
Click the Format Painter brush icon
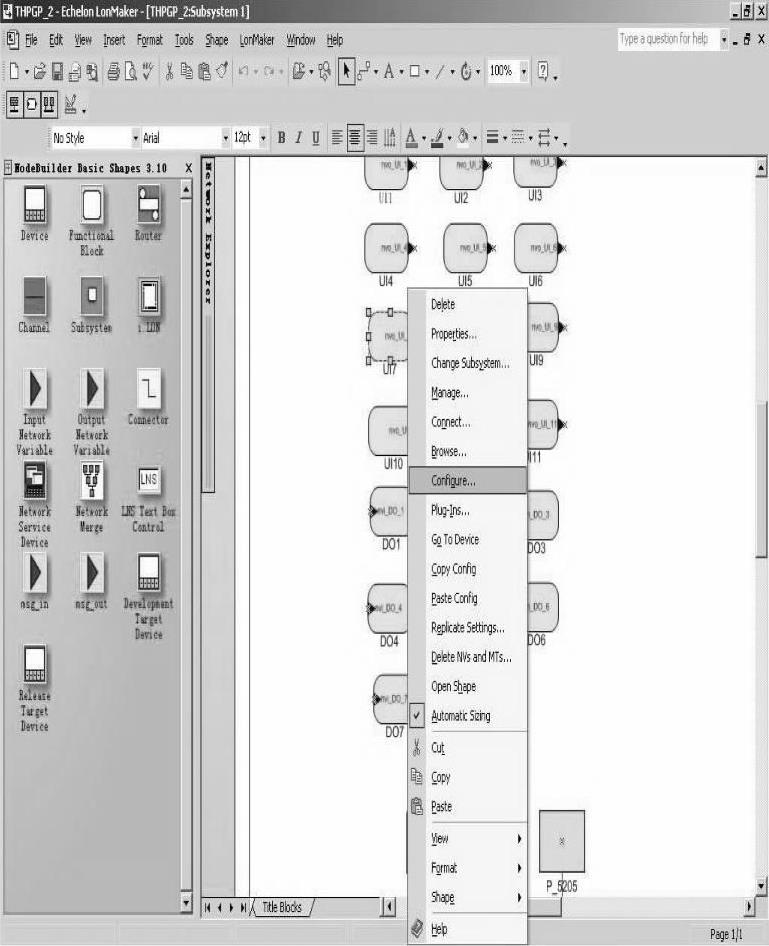pos(222,71)
